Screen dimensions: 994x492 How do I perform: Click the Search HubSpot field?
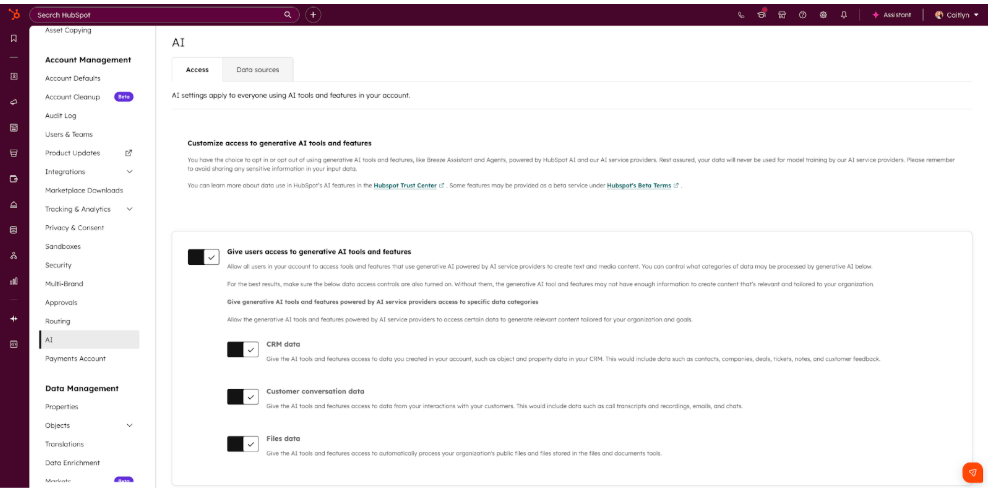[158, 15]
